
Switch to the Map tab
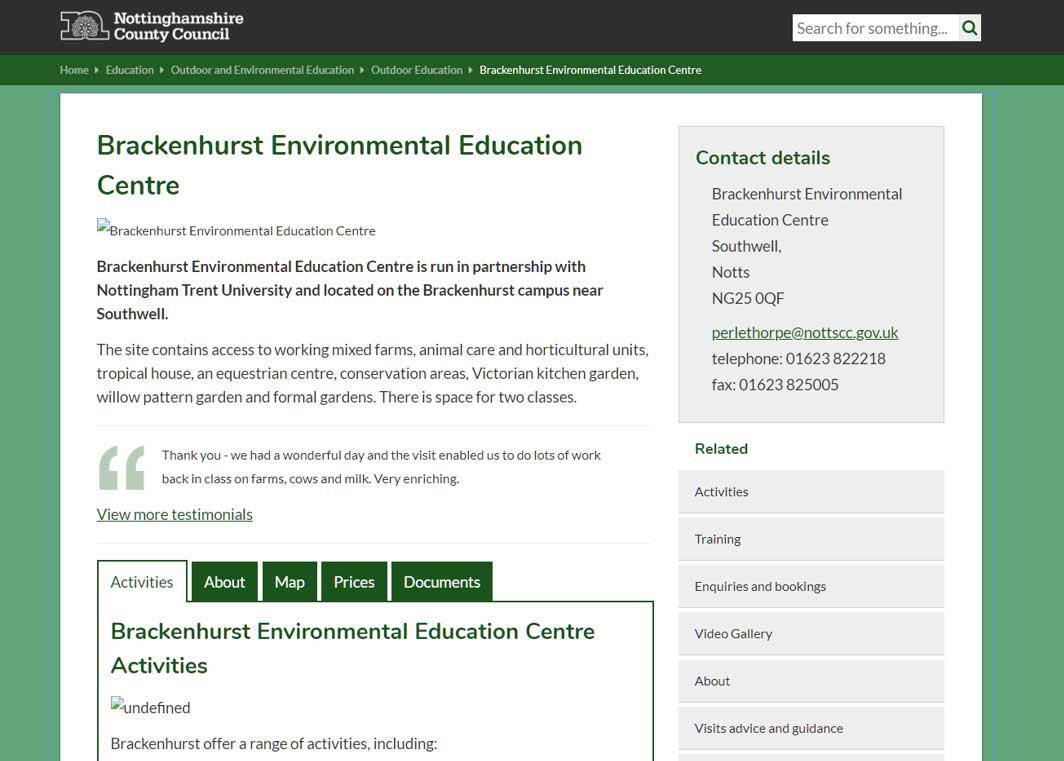[x=290, y=582]
